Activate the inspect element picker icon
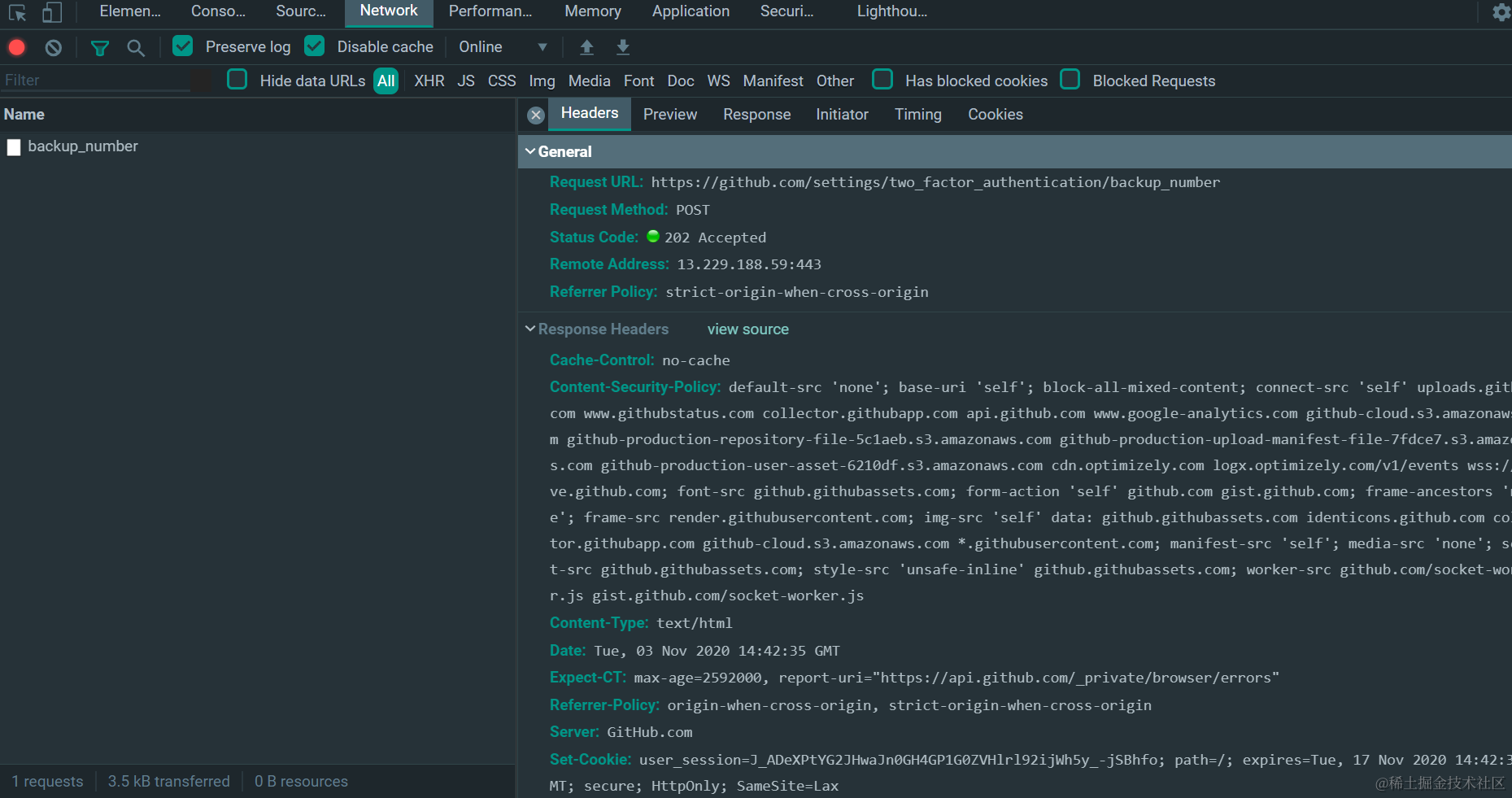1512x798 pixels. [17, 12]
